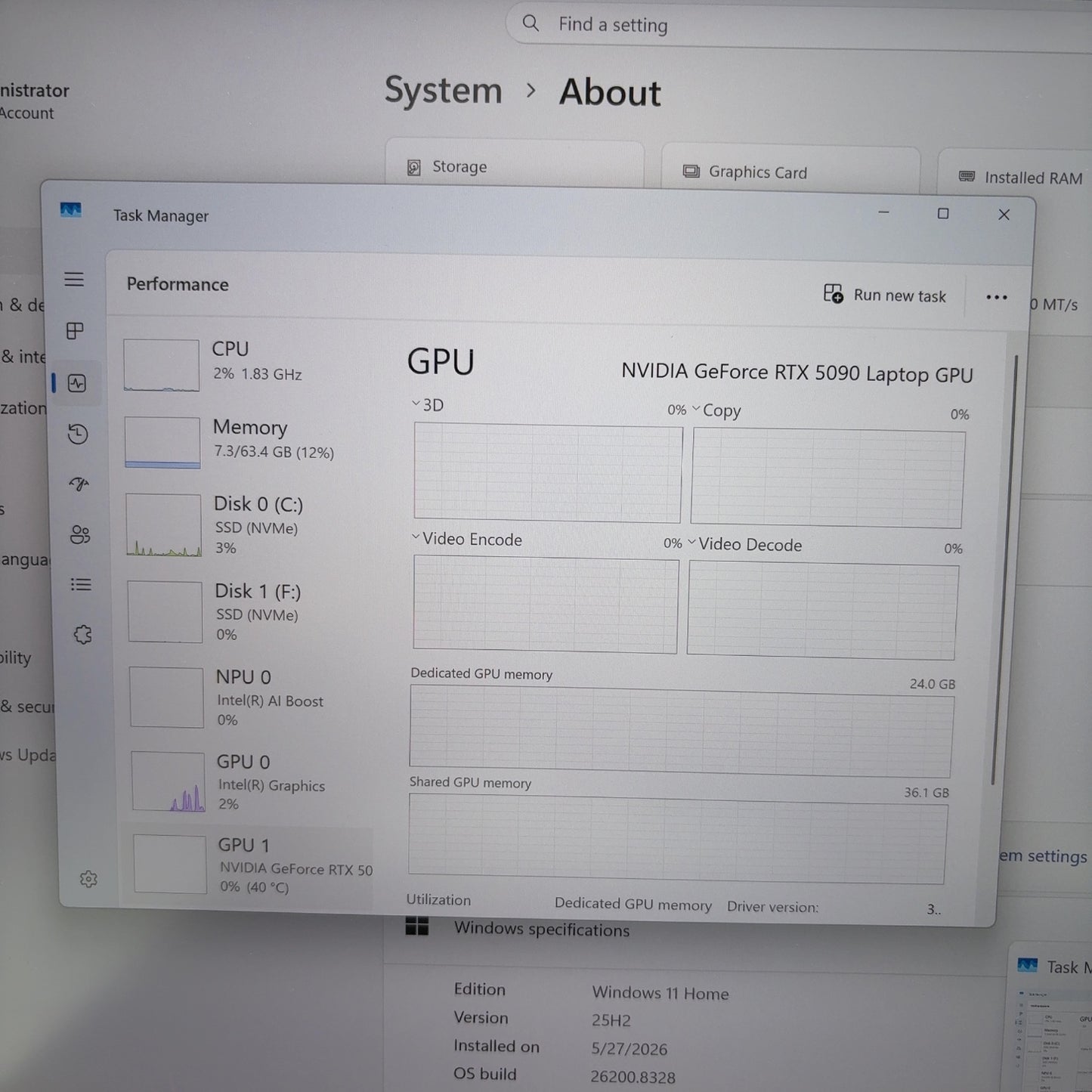The width and height of the screenshot is (1092, 1092).
Task: Switch to the Users sidebar icon
Action: (80, 535)
